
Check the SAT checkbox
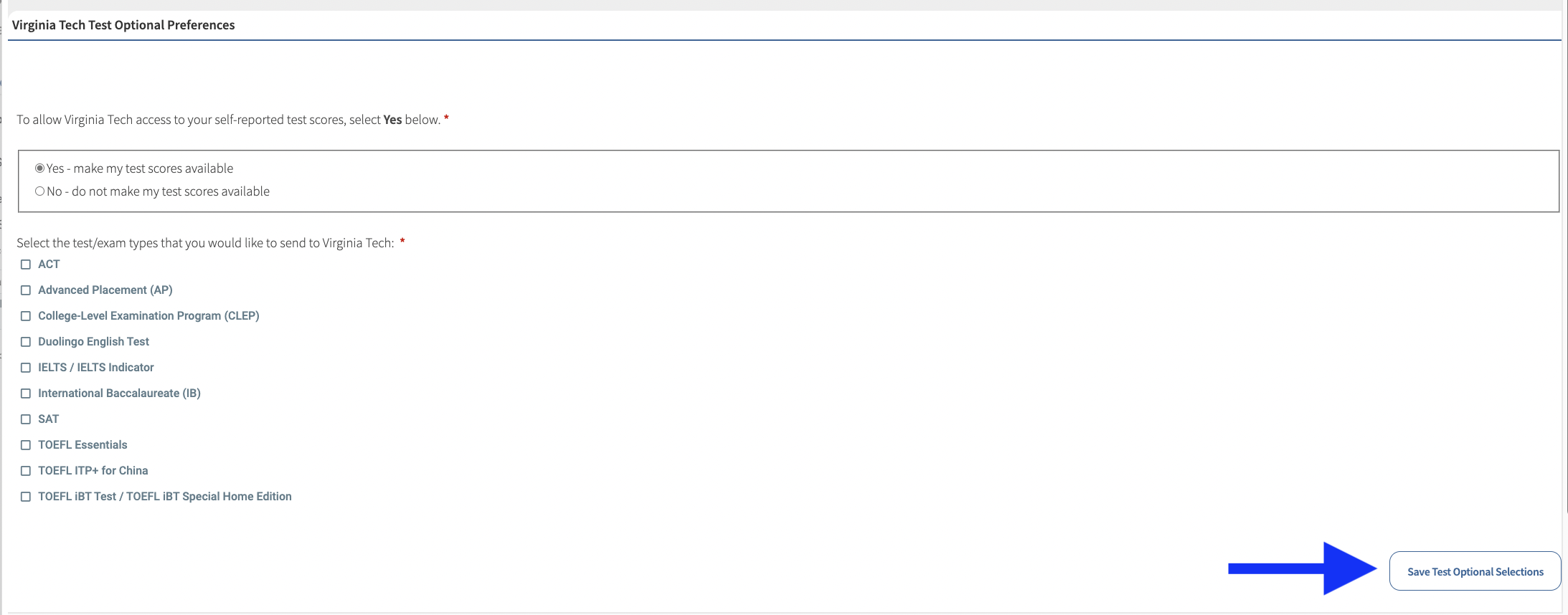click(26, 419)
